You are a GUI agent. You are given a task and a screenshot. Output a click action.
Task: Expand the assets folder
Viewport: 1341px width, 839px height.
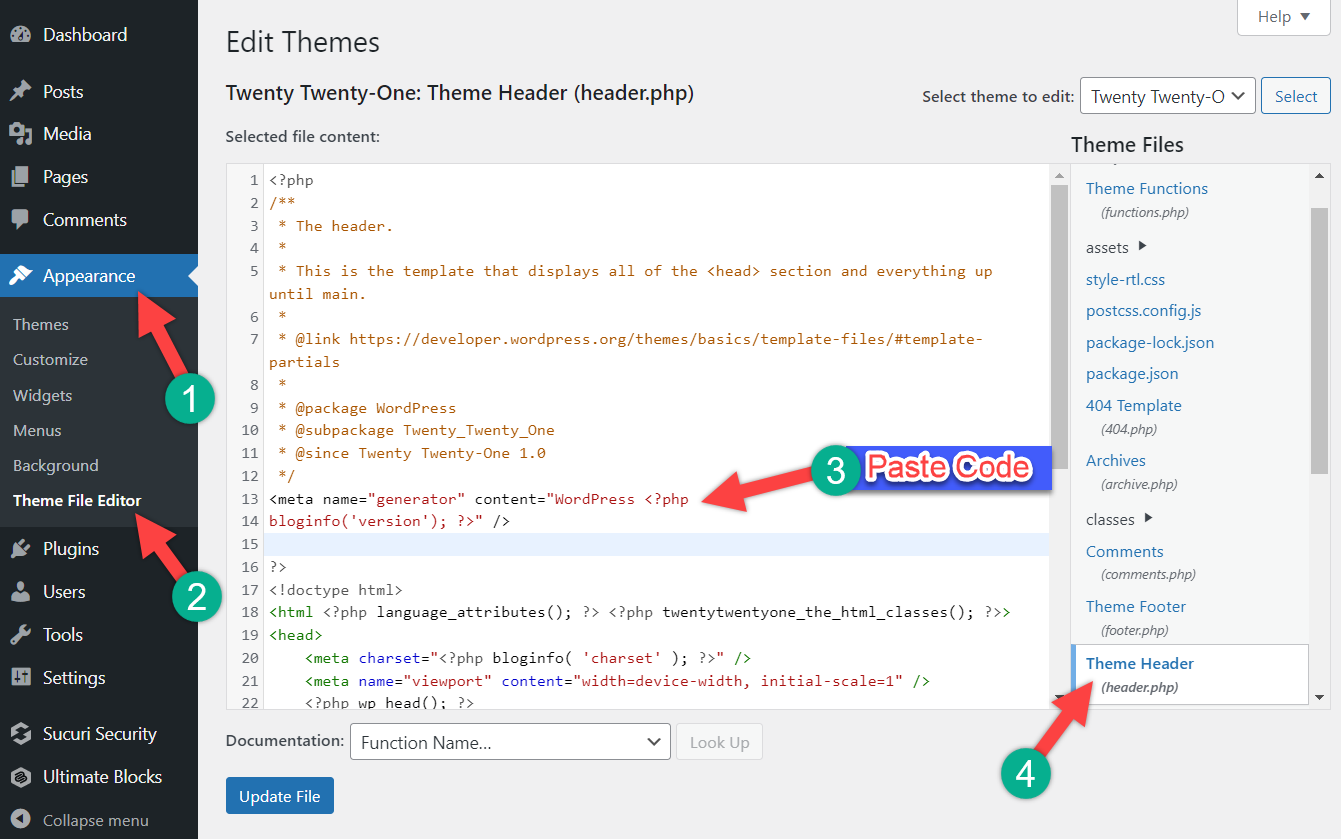coord(1143,246)
